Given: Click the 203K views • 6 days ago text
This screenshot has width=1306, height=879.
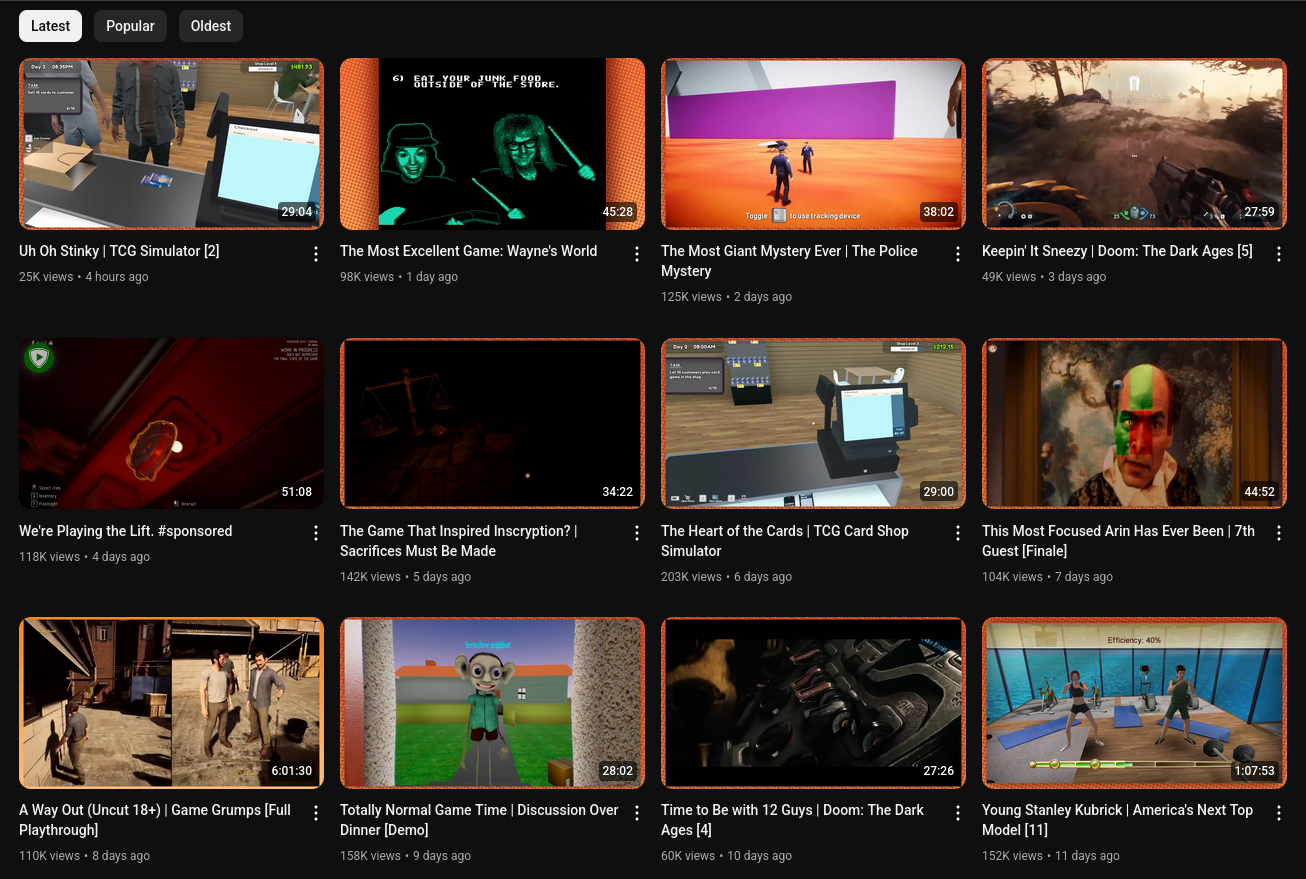Looking at the screenshot, I should coord(727,576).
